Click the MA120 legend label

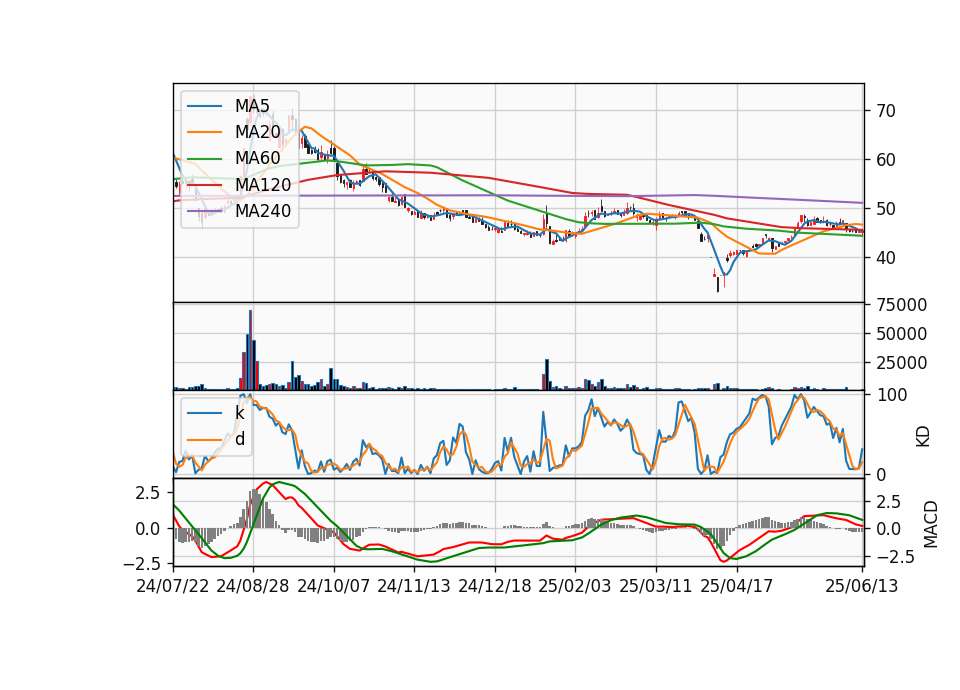(x=263, y=185)
